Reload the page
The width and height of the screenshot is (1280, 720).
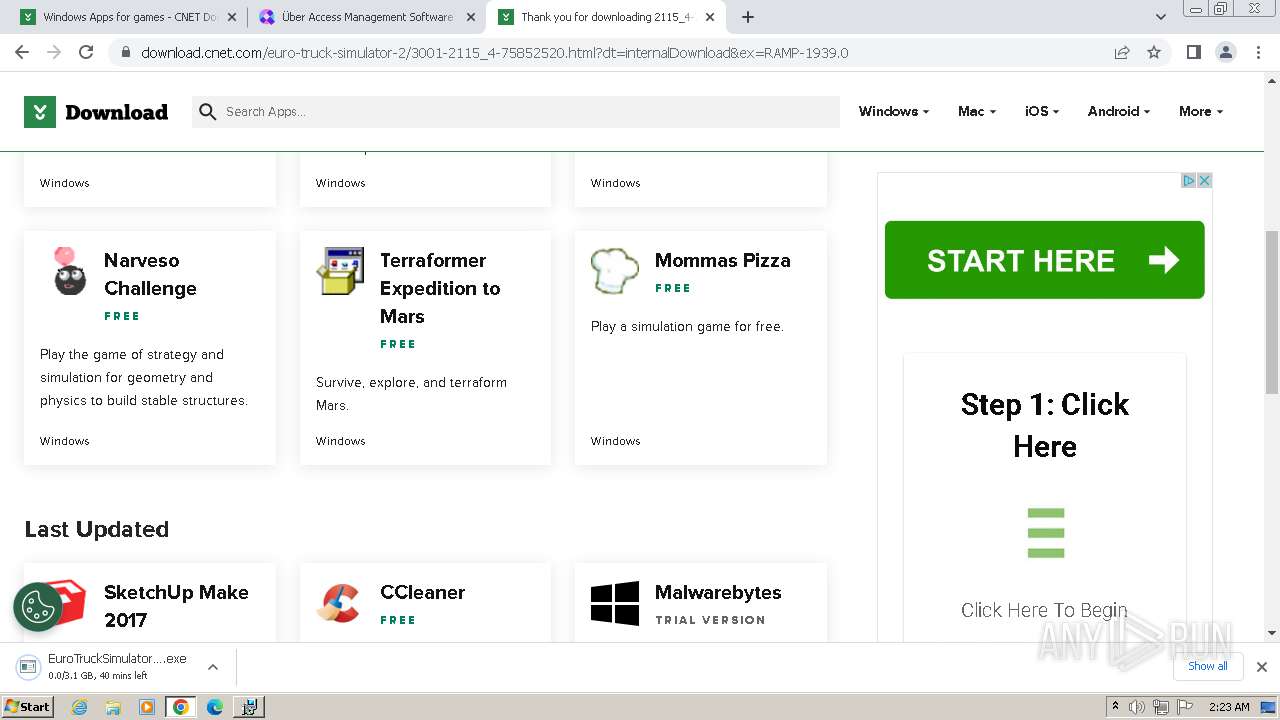click(86, 52)
